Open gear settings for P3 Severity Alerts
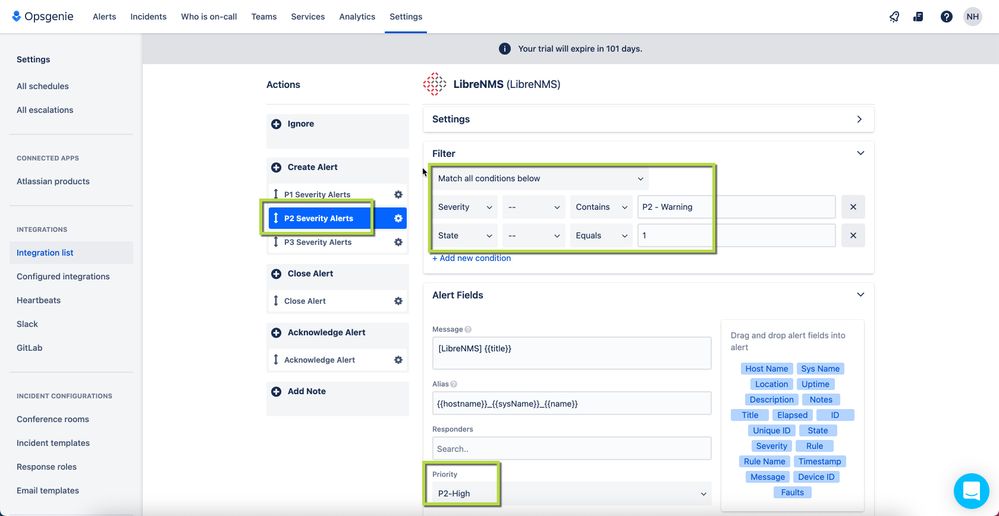Image resolution: width=999 pixels, height=516 pixels. pyautogui.click(x=398, y=242)
